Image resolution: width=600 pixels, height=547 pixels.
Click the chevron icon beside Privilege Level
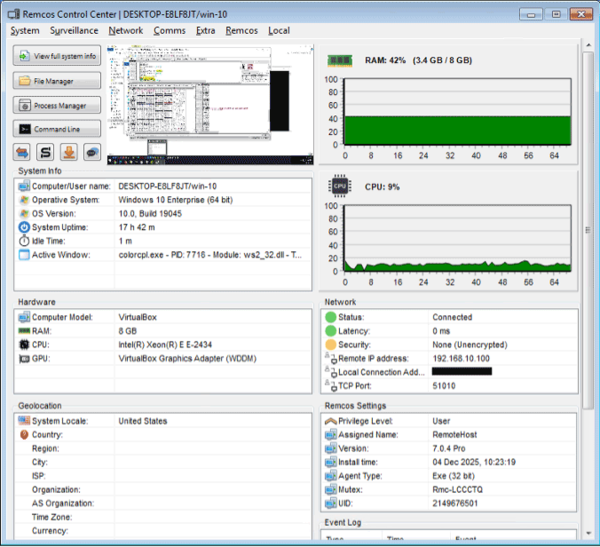tap(332, 421)
